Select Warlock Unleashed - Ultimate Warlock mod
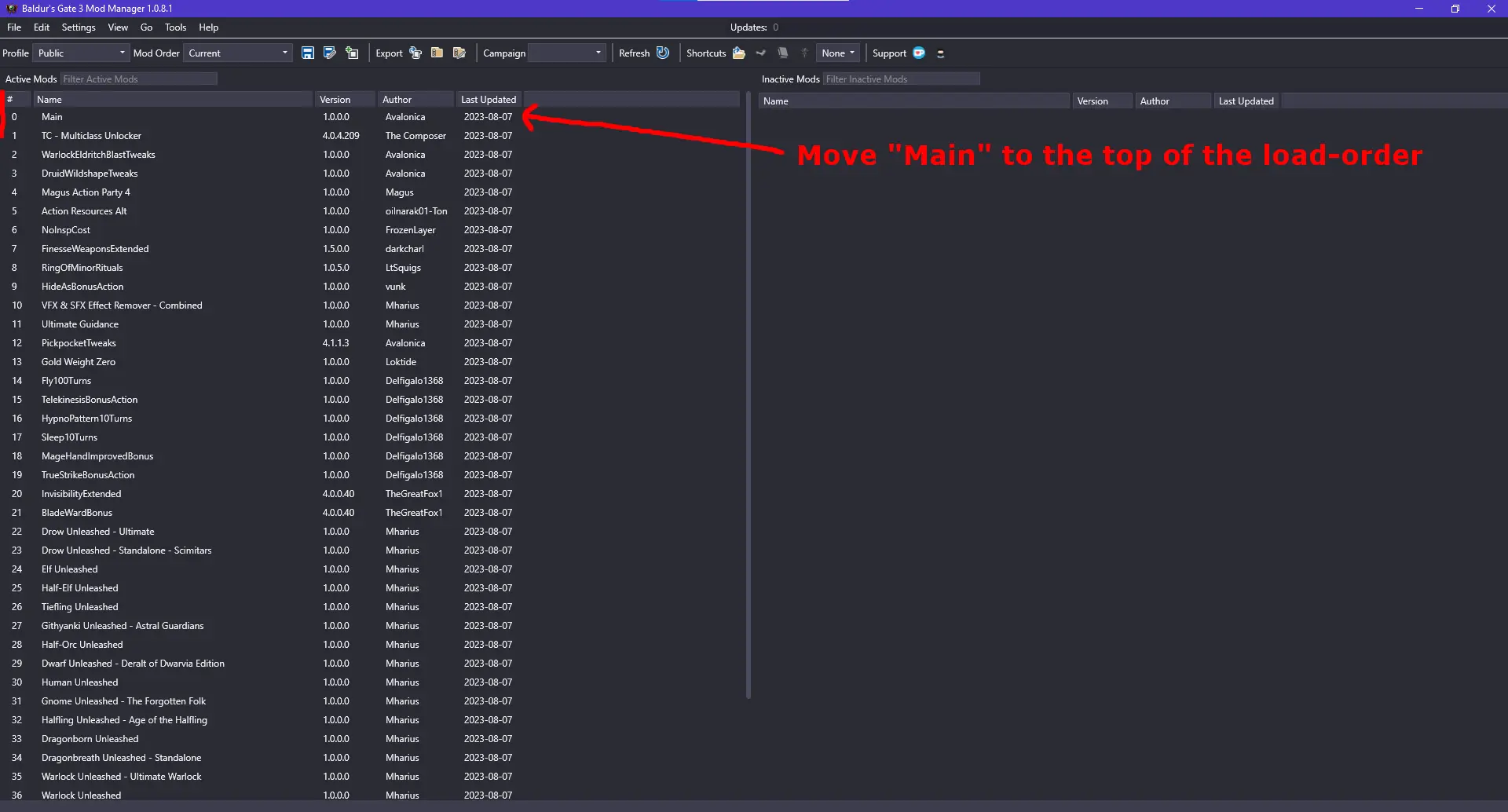Image resolution: width=1508 pixels, height=812 pixels. click(x=369, y=777)
